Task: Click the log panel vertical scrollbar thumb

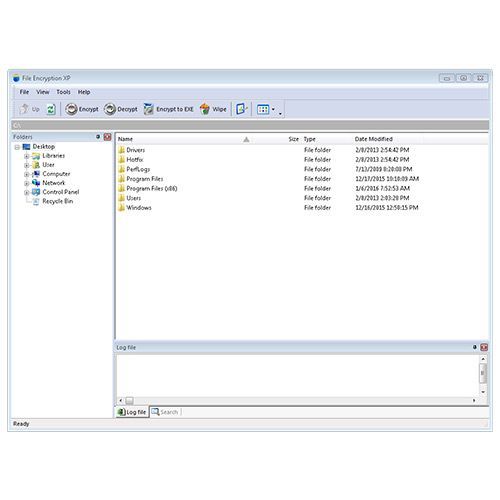Action: 483,373
